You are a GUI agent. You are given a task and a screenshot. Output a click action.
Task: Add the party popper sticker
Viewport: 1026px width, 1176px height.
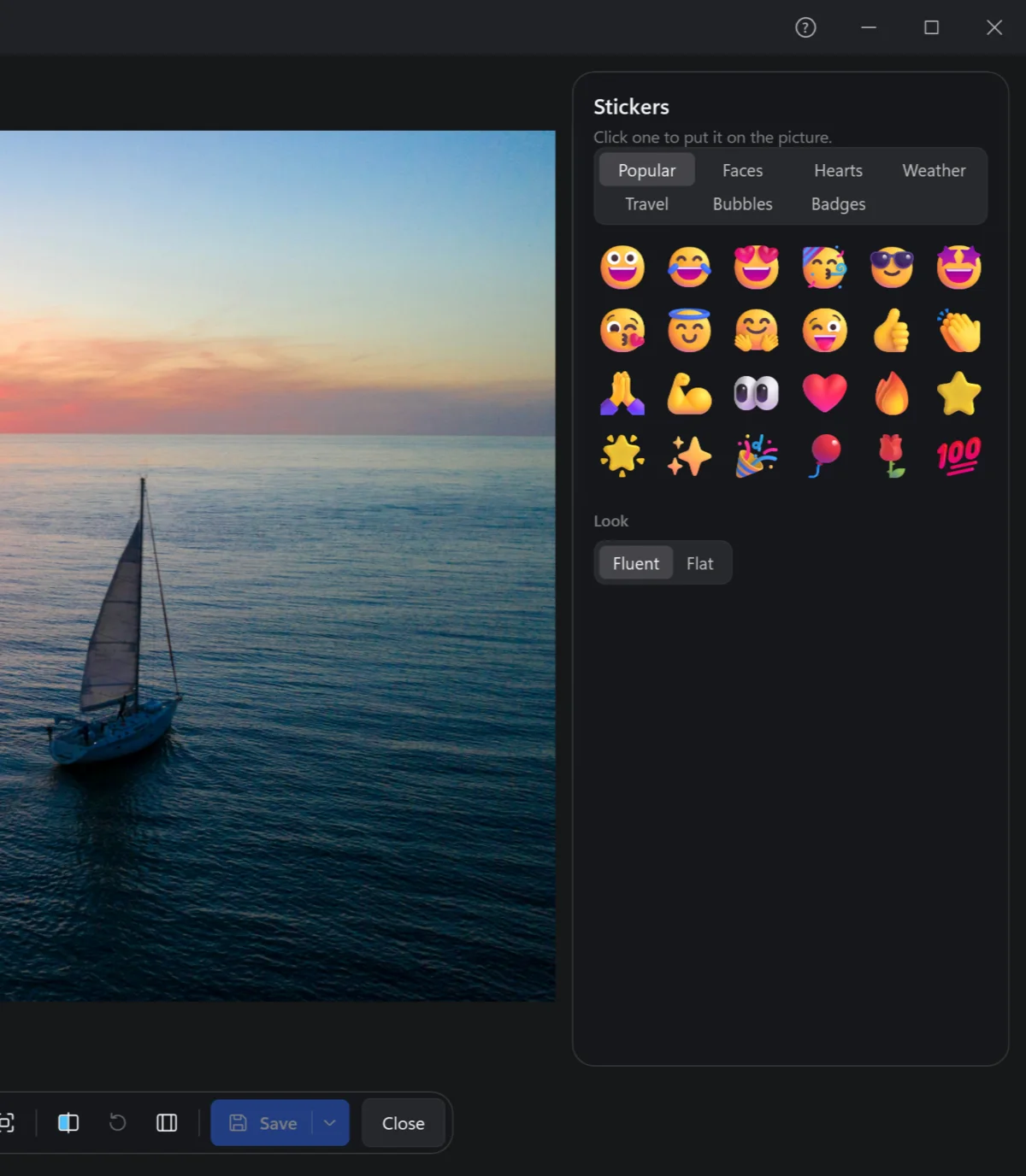coord(757,456)
